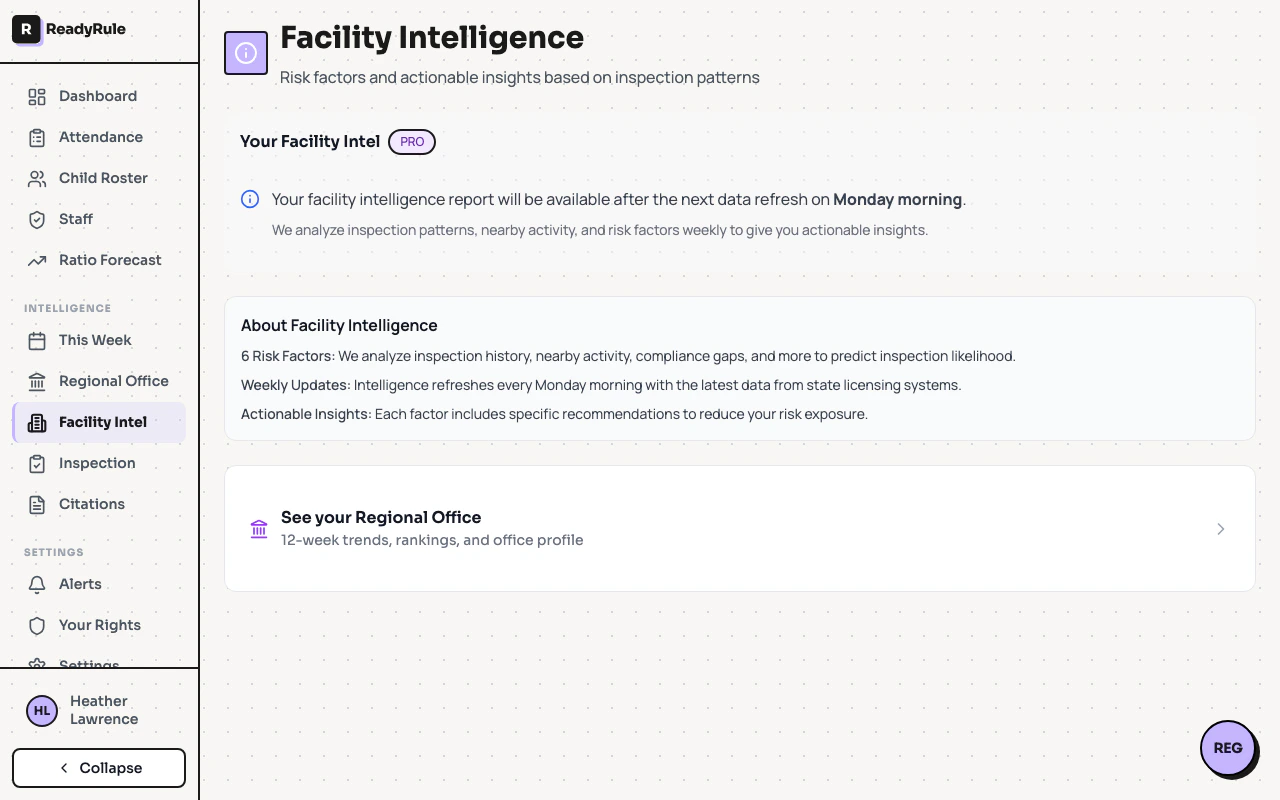
Task: Select the Staff shield icon
Action: click(x=37, y=219)
